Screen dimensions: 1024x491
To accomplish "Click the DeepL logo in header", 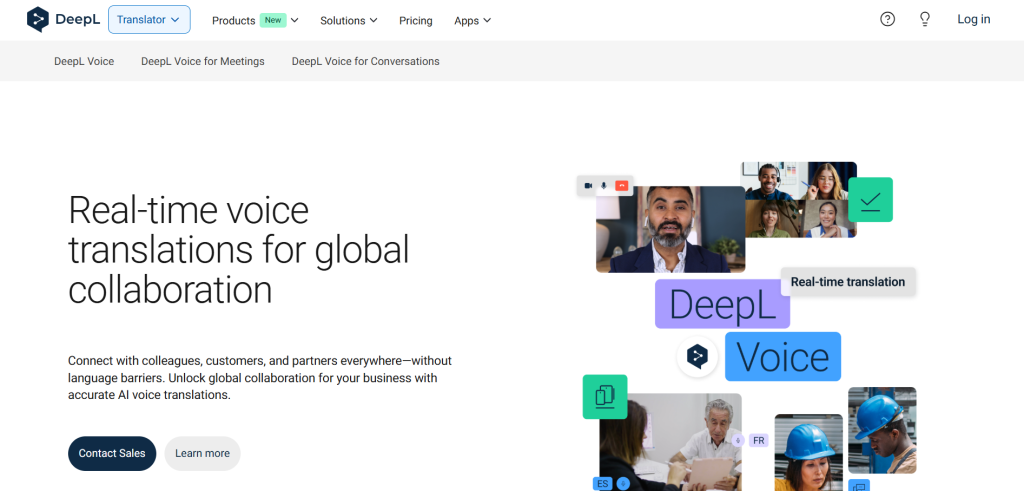I will pos(62,19).
